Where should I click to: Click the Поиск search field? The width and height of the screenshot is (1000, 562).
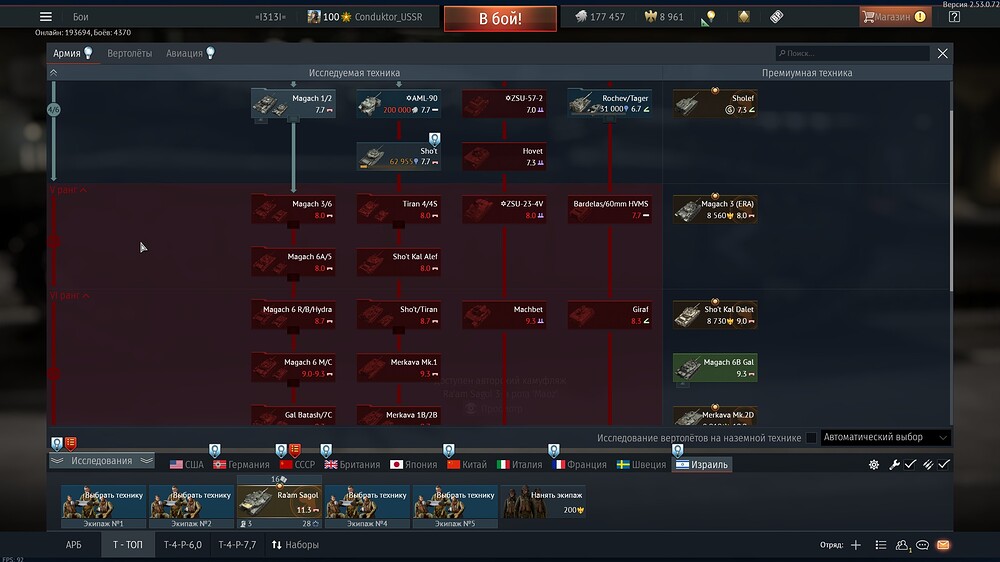click(x=853, y=53)
